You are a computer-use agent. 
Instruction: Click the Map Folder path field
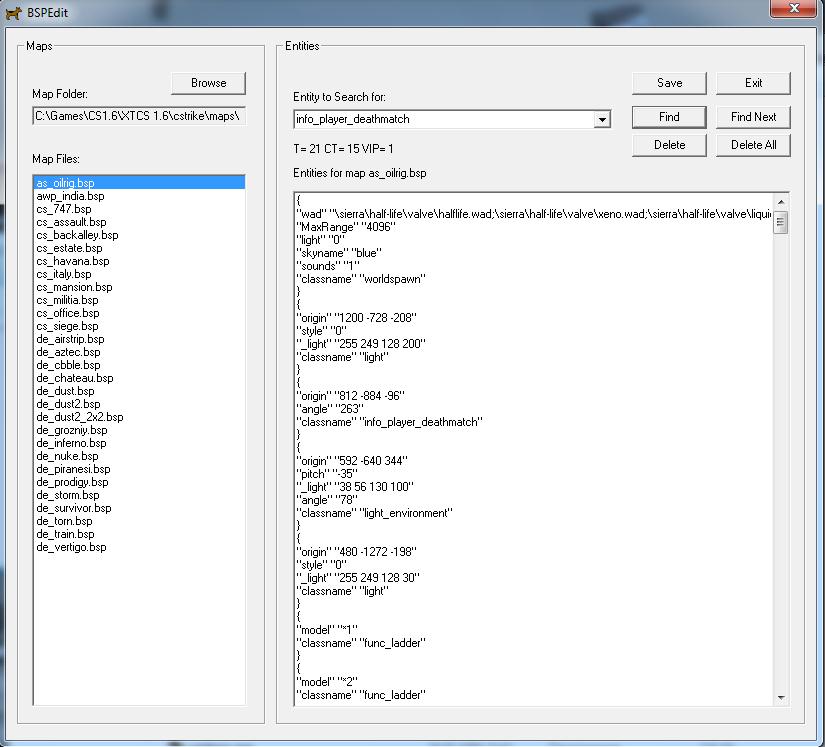(139, 116)
